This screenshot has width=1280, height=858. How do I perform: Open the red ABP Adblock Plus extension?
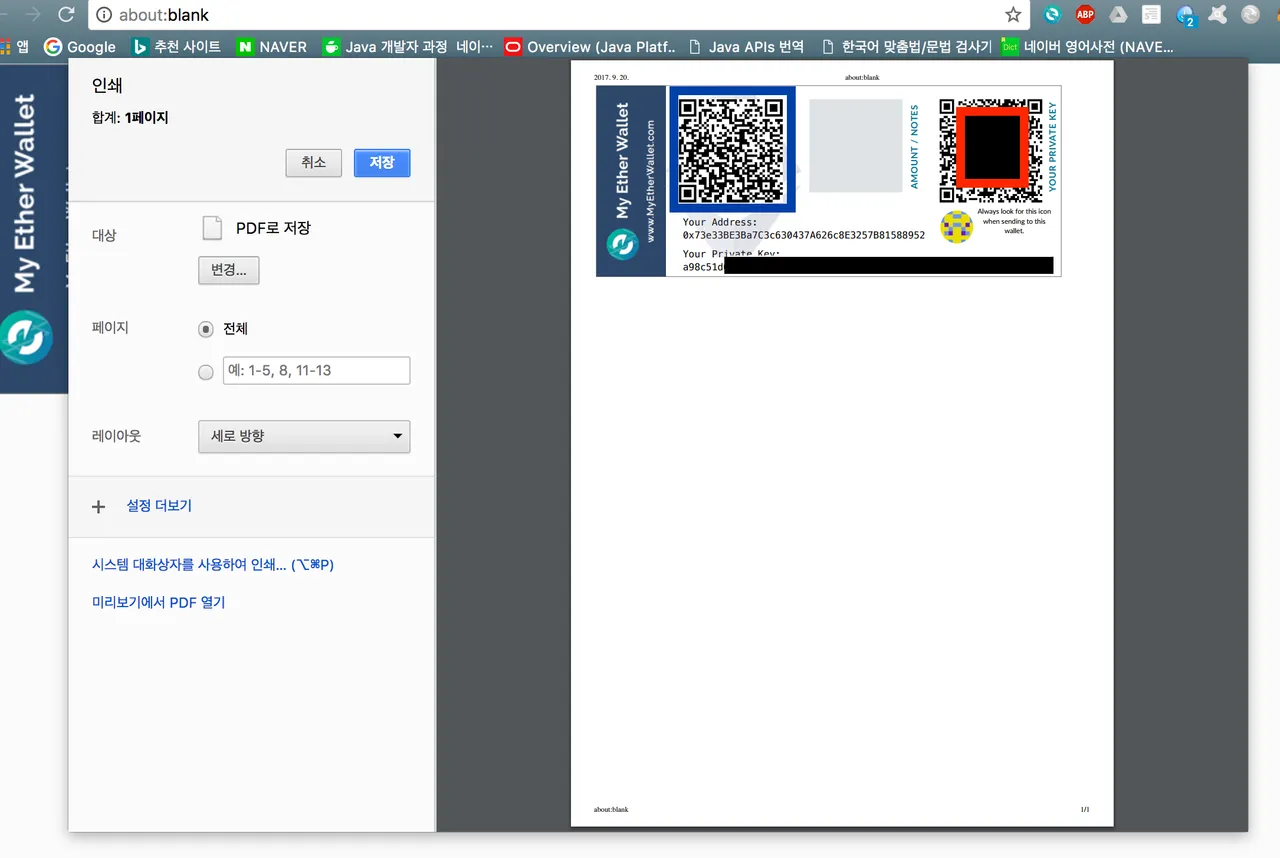tap(1085, 15)
